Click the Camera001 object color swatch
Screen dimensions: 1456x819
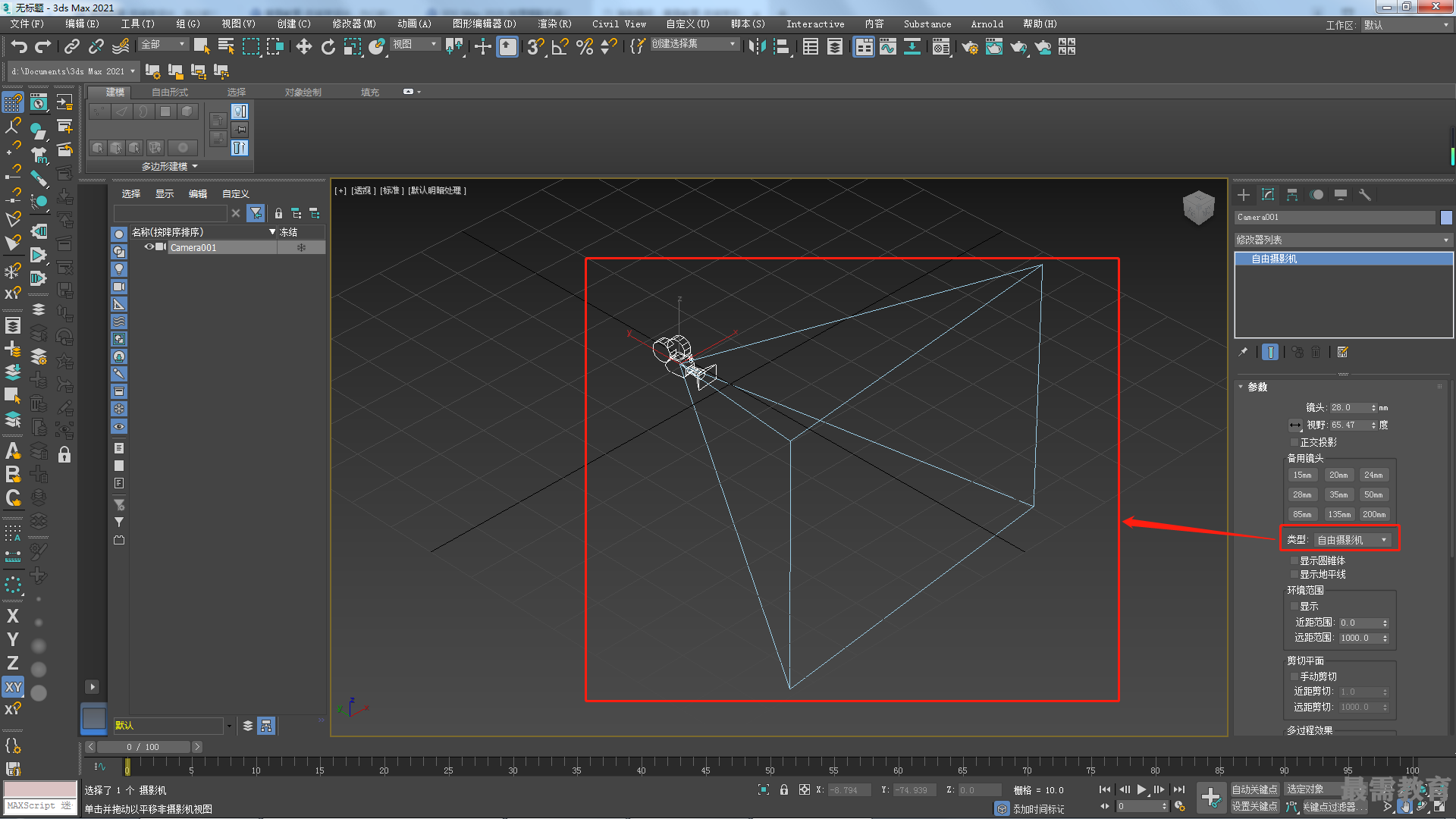click(1446, 218)
